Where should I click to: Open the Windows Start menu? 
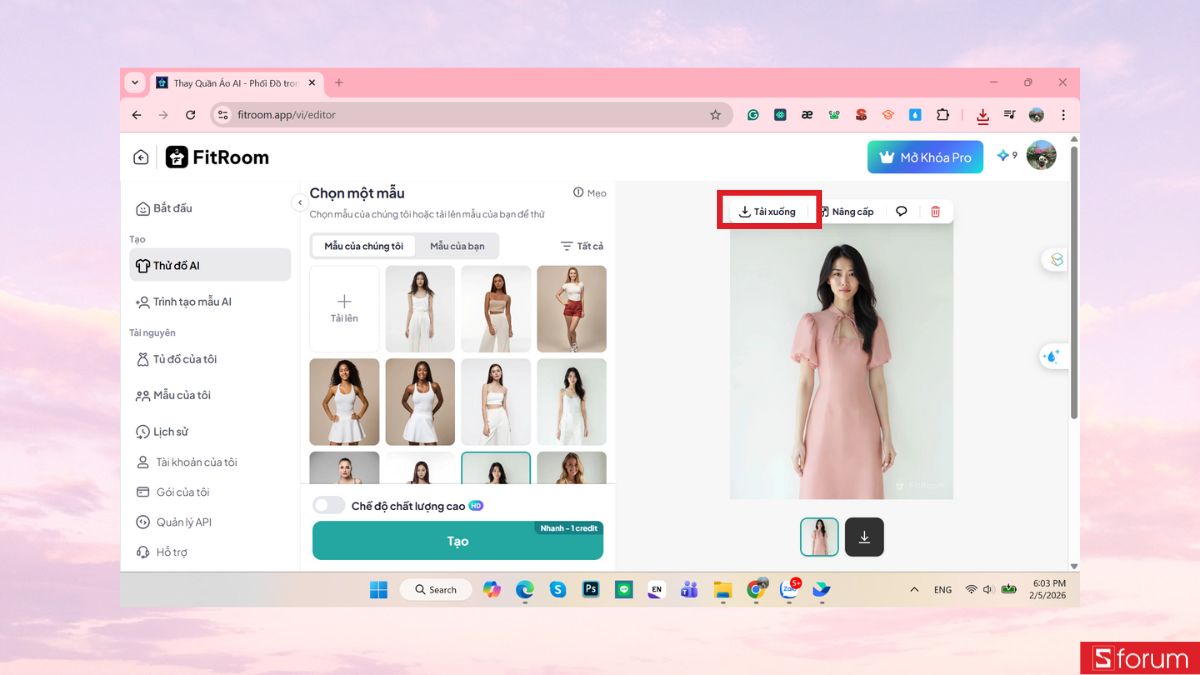tap(379, 590)
